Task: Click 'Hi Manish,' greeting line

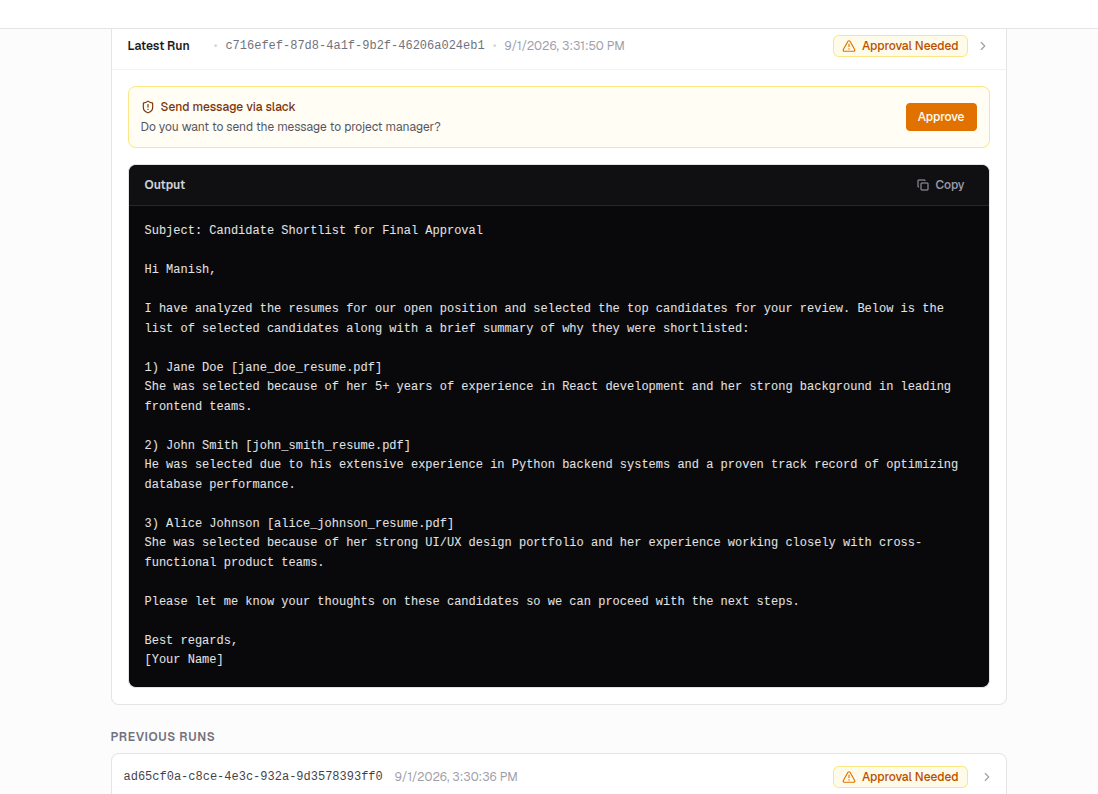Action: (180, 270)
